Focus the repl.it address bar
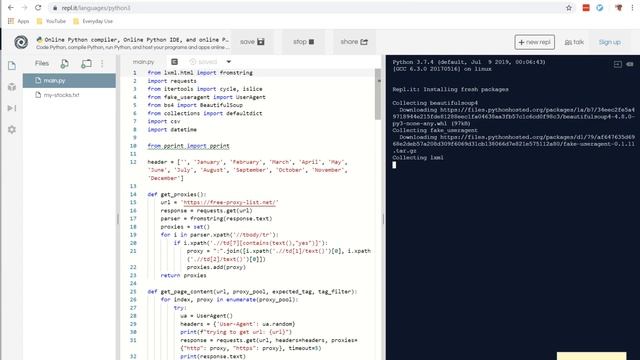 306,8
